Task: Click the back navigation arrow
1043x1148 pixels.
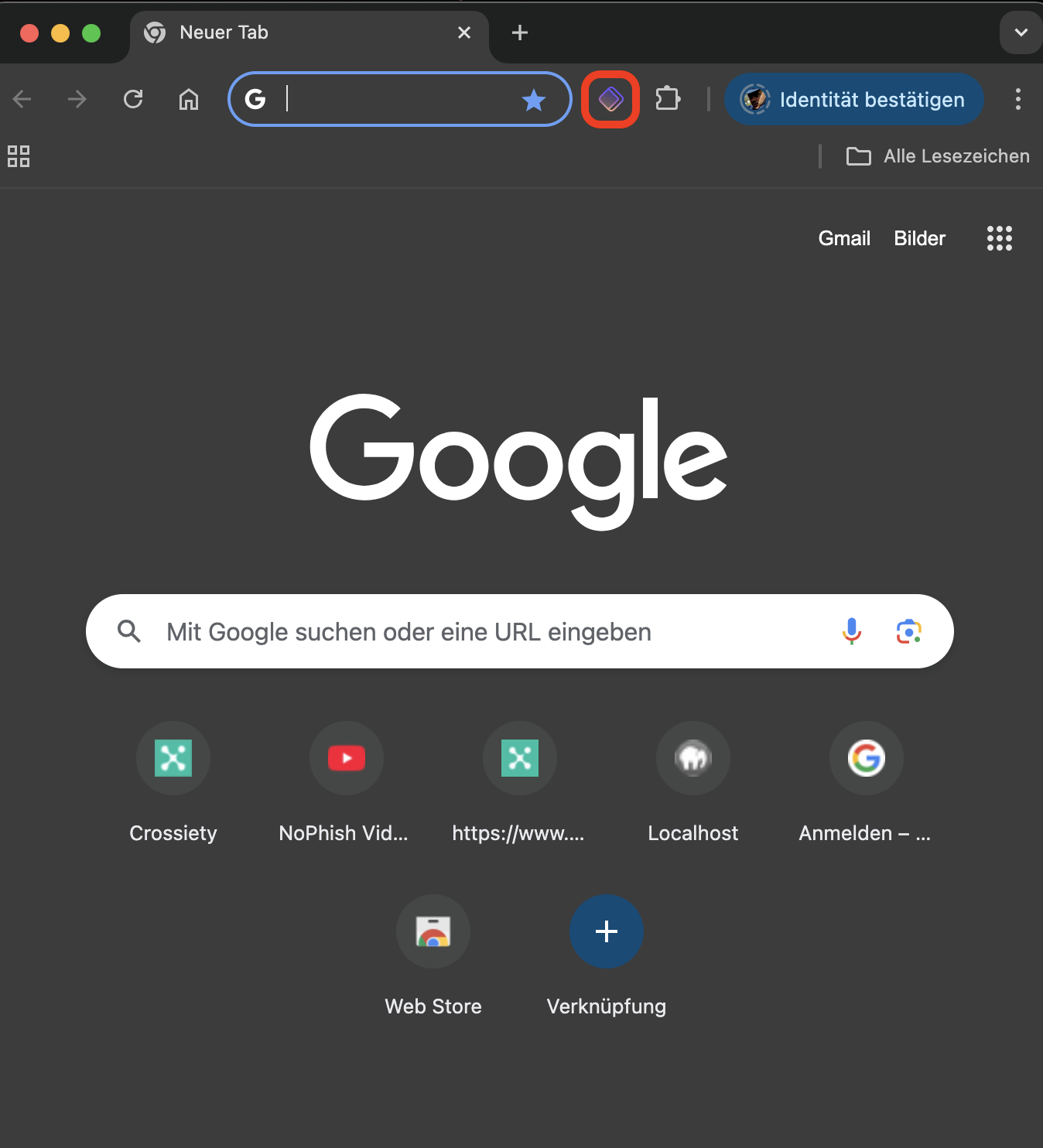Action: point(22,99)
